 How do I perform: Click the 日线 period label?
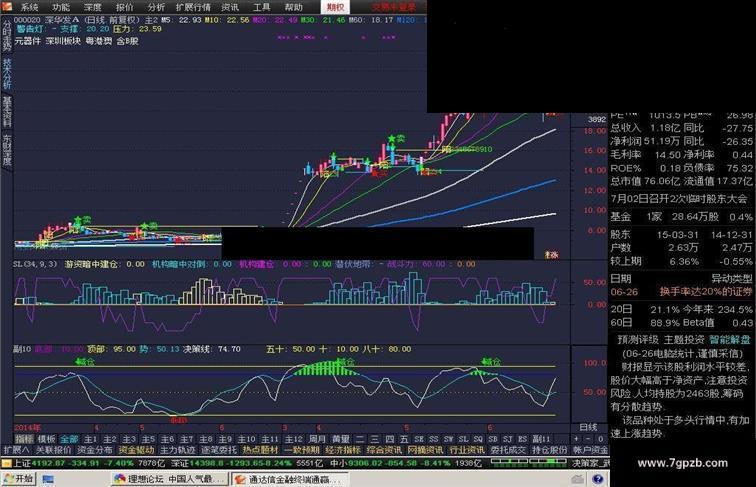point(588,427)
